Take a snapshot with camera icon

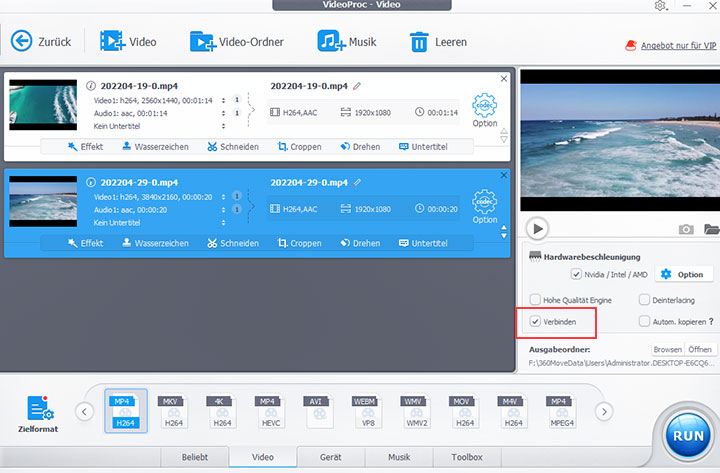click(686, 229)
